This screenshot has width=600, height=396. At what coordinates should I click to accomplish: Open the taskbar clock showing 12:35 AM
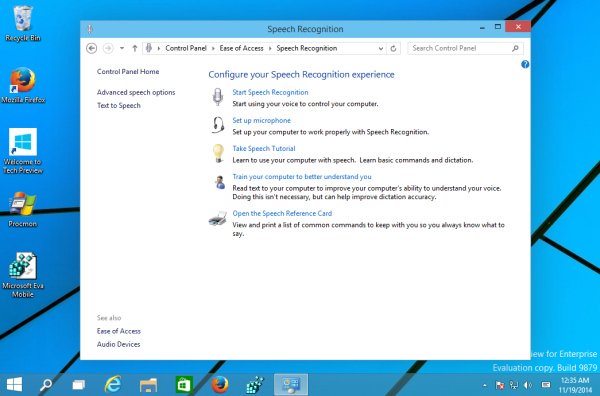575,385
